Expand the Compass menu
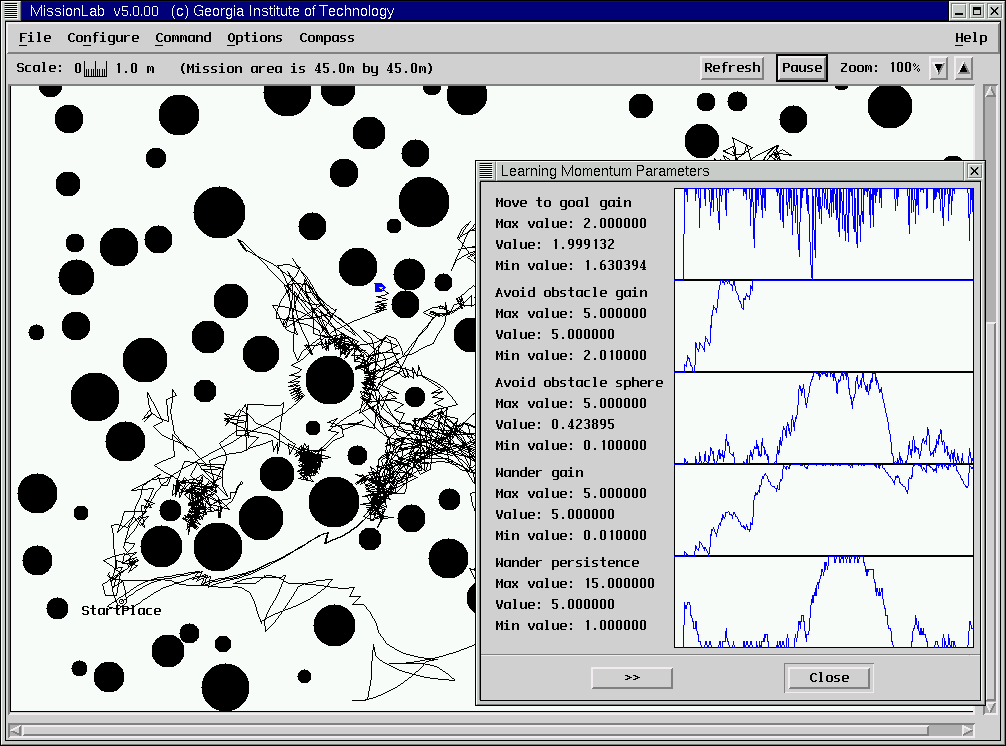 (x=327, y=38)
